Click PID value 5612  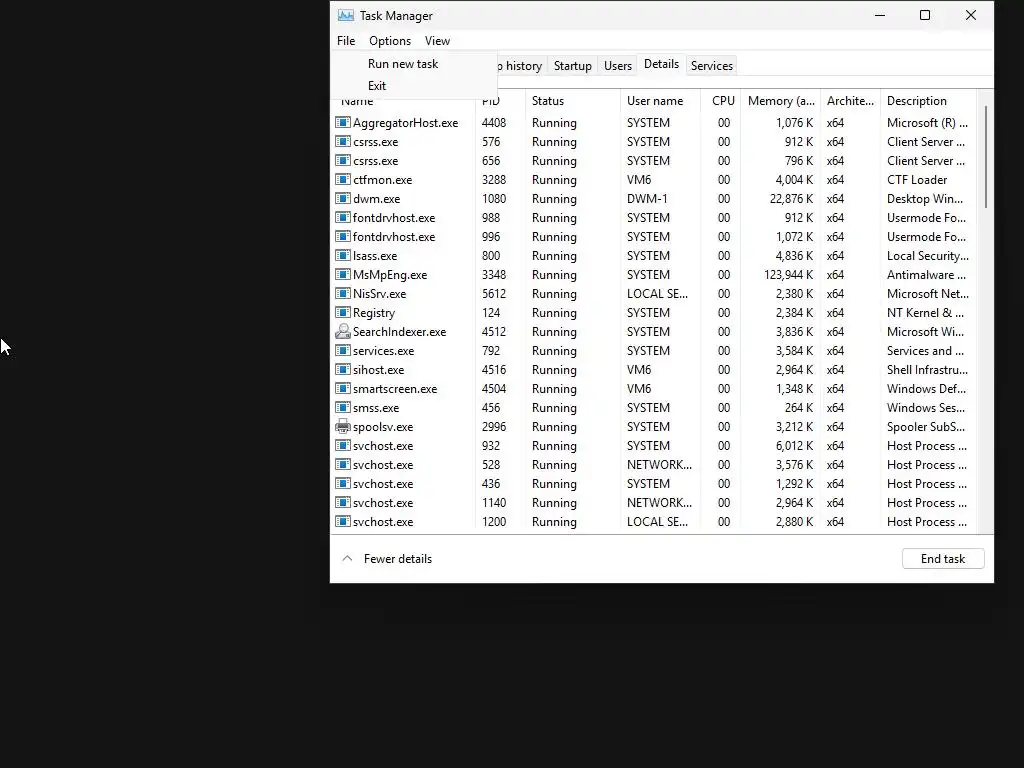click(494, 294)
